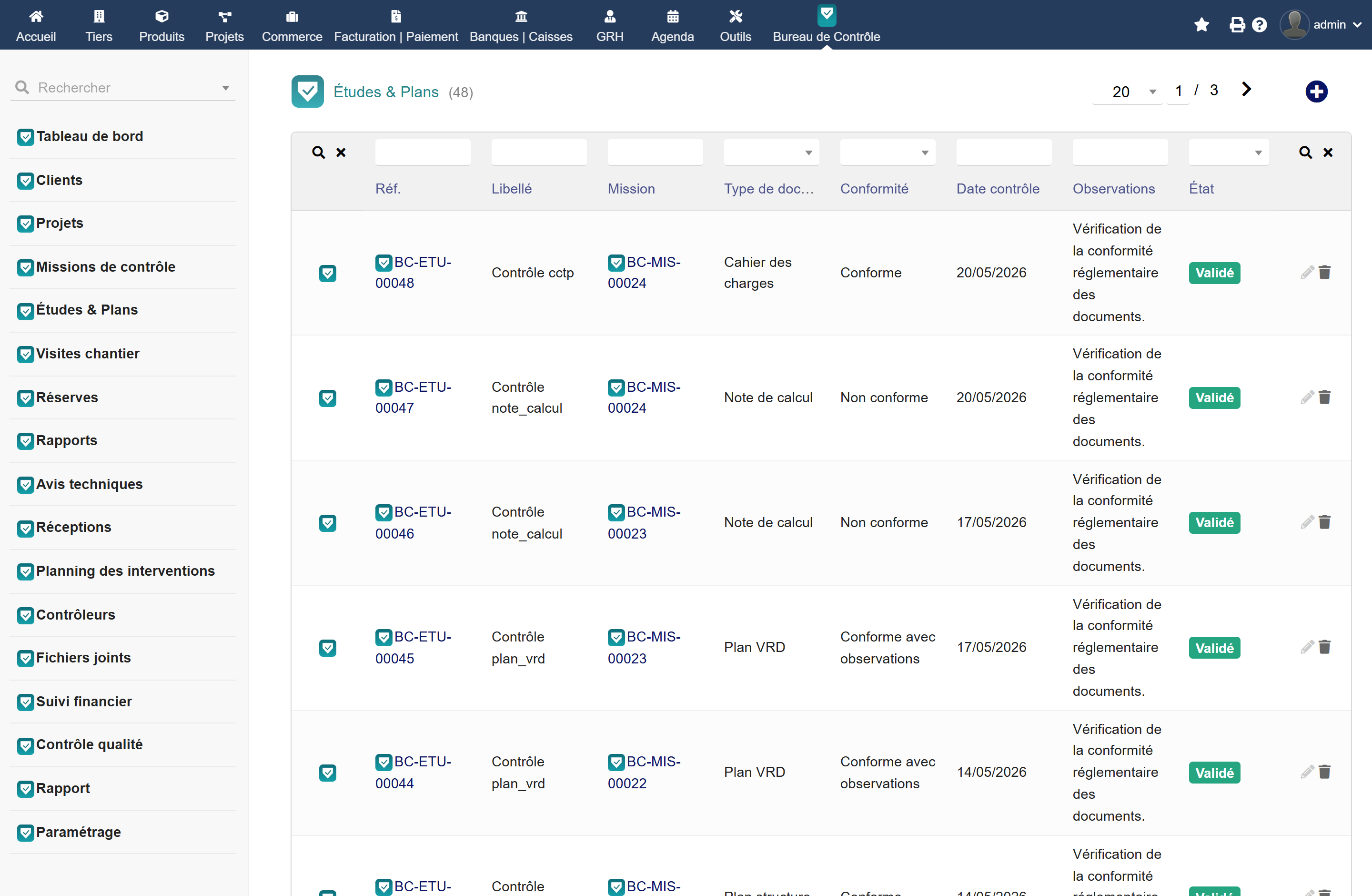Click the Réf. filter input field

(x=423, y=152)
